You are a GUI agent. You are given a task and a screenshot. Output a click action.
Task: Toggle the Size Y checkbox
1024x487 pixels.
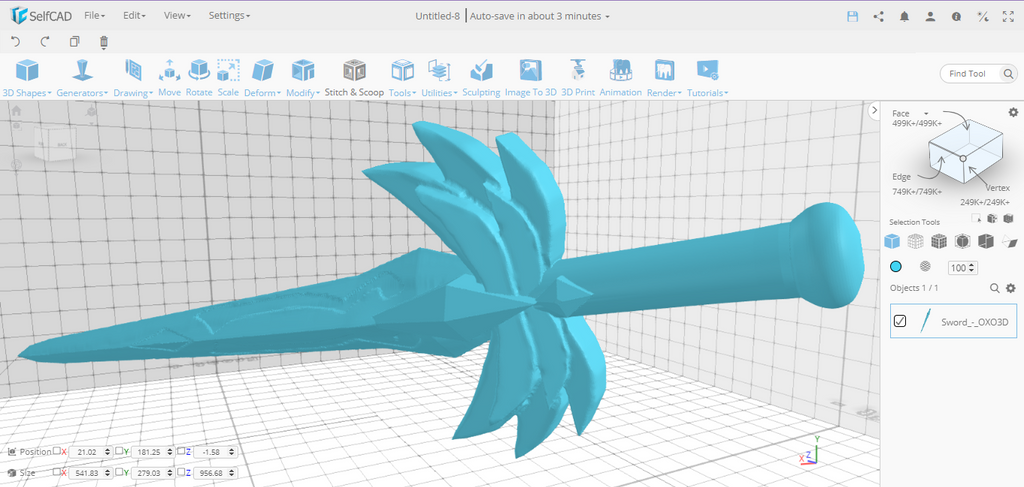[x=119, y=471]
